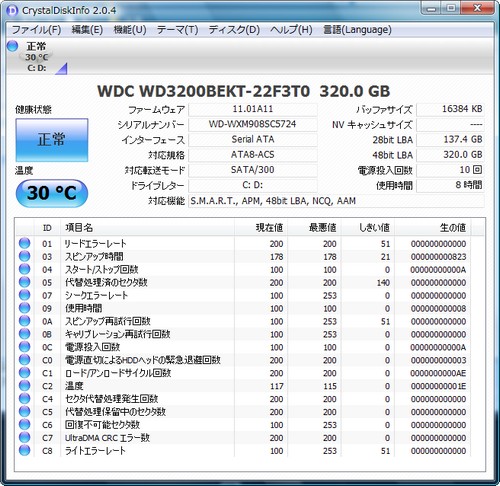Click the threshold value 140 in row 05
The height and width of the screenshot is (486, 500).
(x=383, y=283)
